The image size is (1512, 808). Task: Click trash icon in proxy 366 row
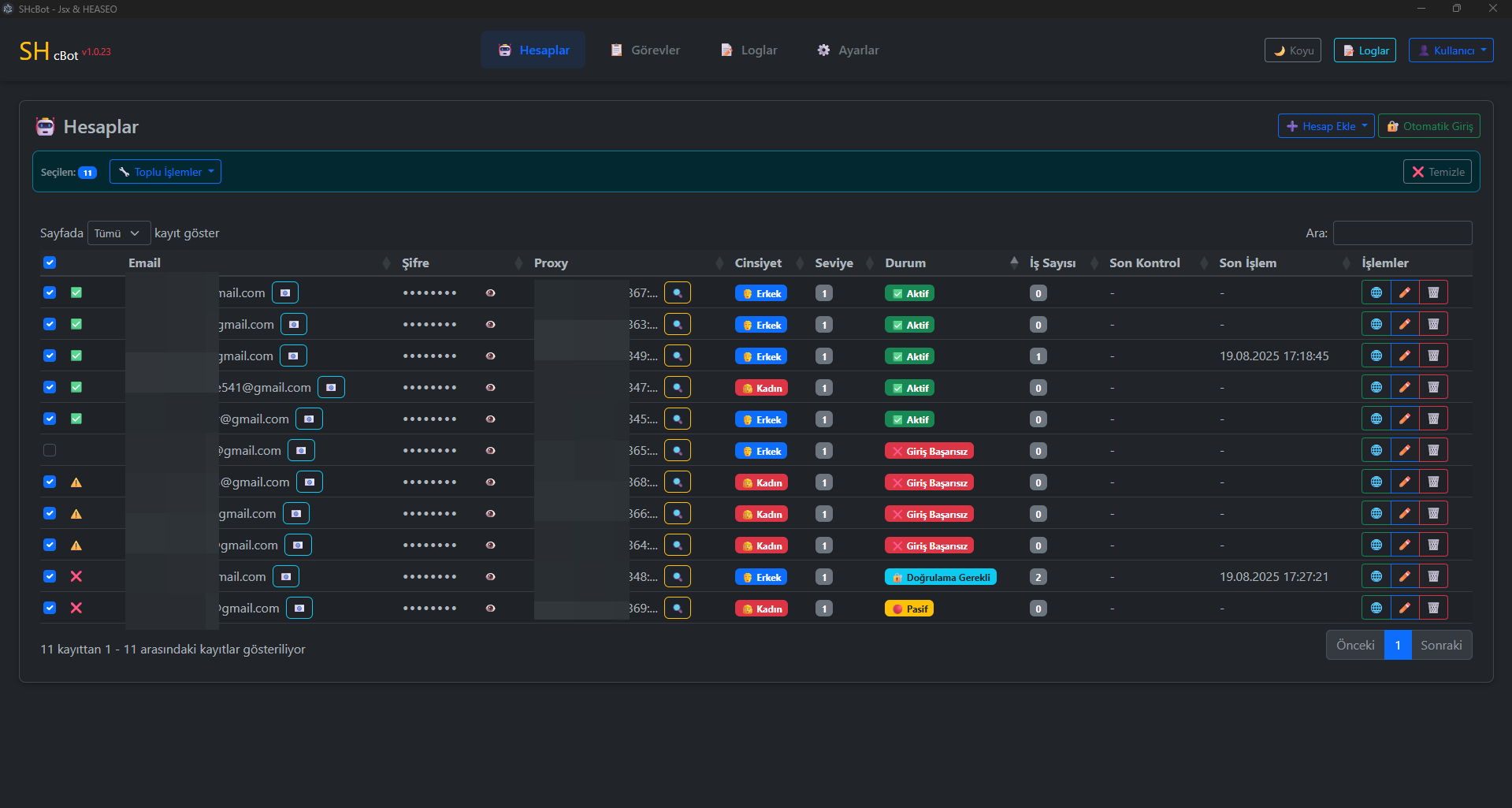click(x=1433, y=513)
